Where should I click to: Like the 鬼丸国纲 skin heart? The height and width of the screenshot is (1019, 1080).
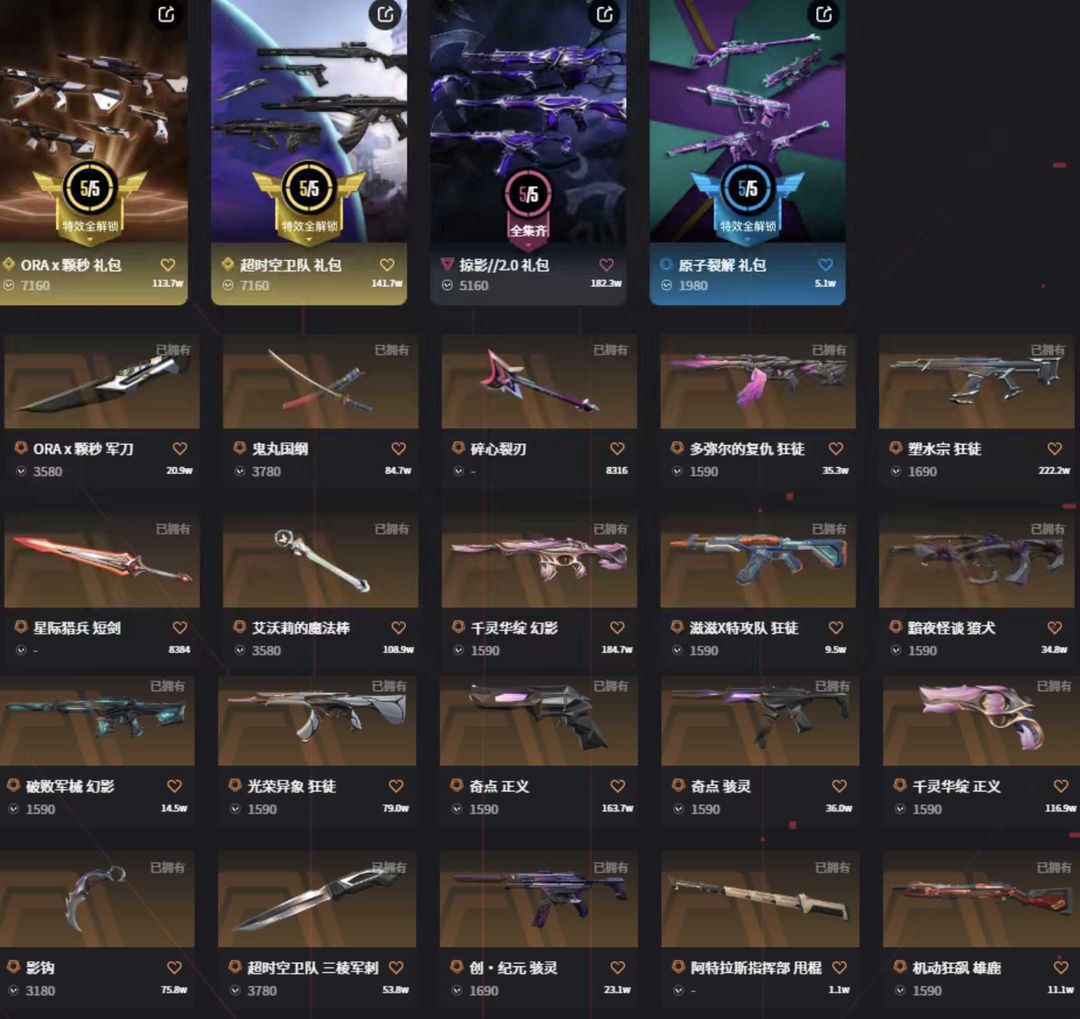(x=398, y=449)
